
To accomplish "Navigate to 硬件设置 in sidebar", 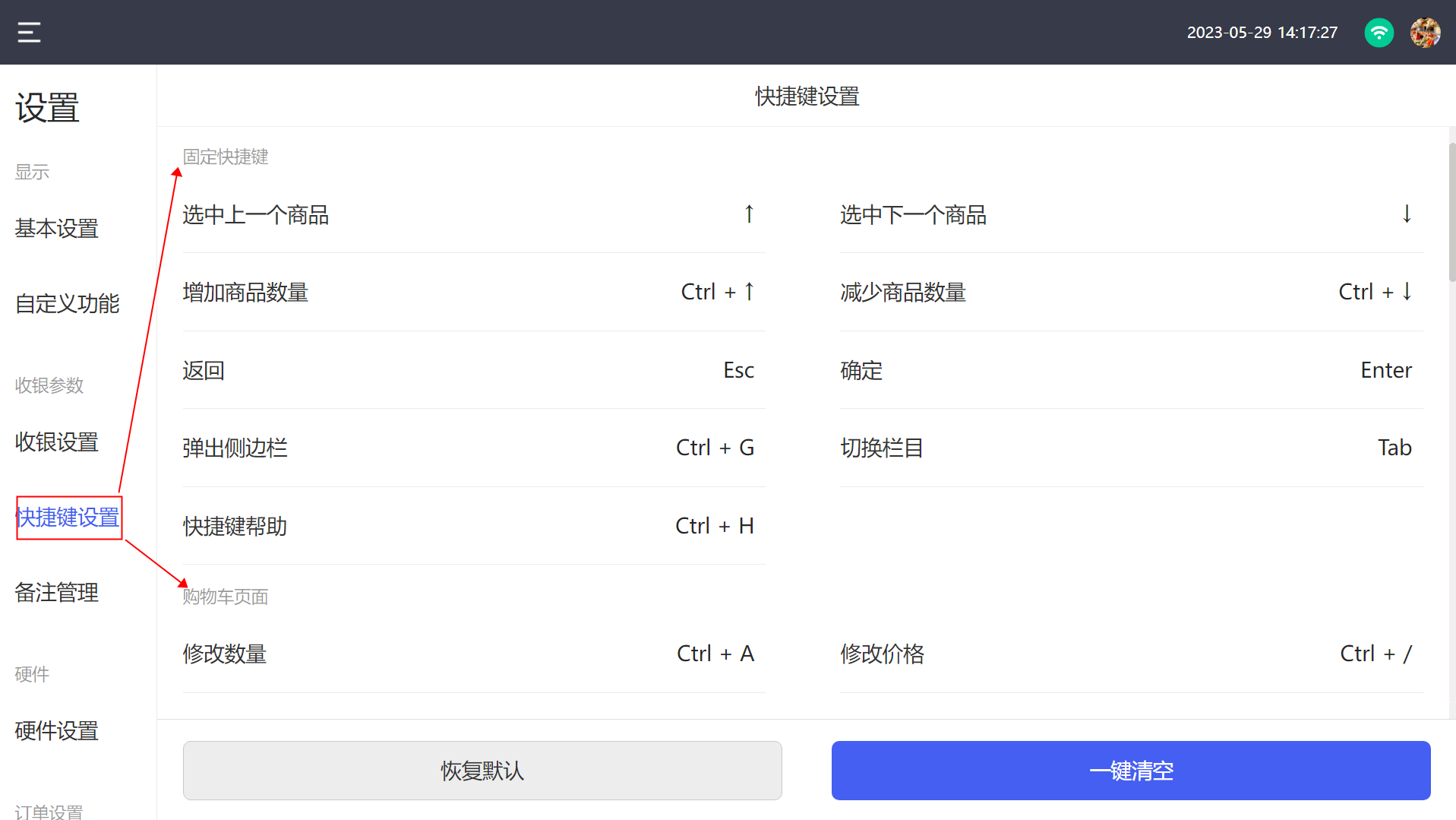I will click(57, 731).
